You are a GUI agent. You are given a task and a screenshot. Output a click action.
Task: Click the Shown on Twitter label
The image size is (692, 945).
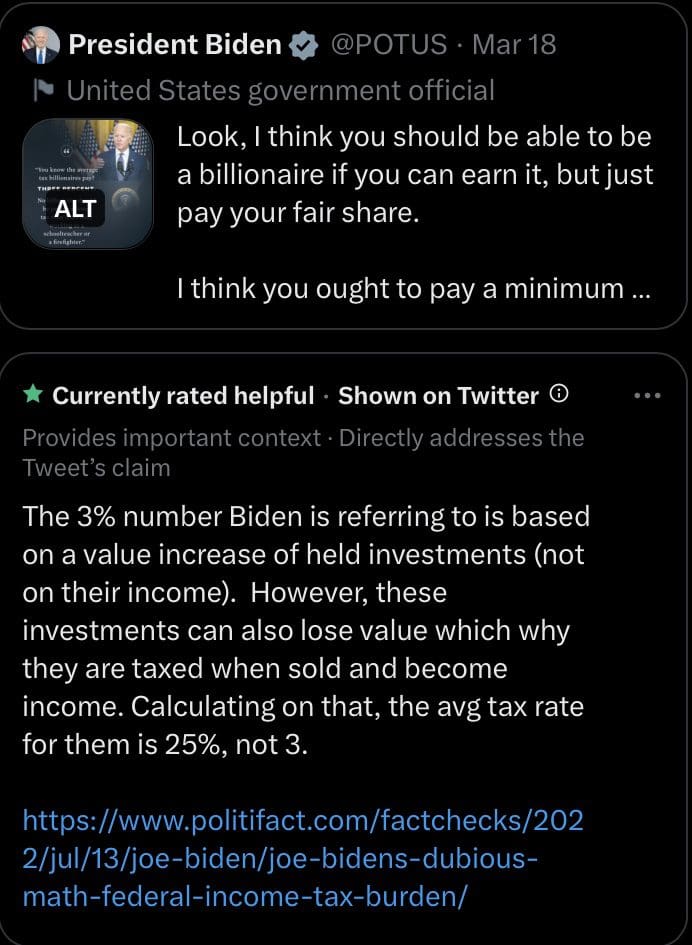coord(438,396)
